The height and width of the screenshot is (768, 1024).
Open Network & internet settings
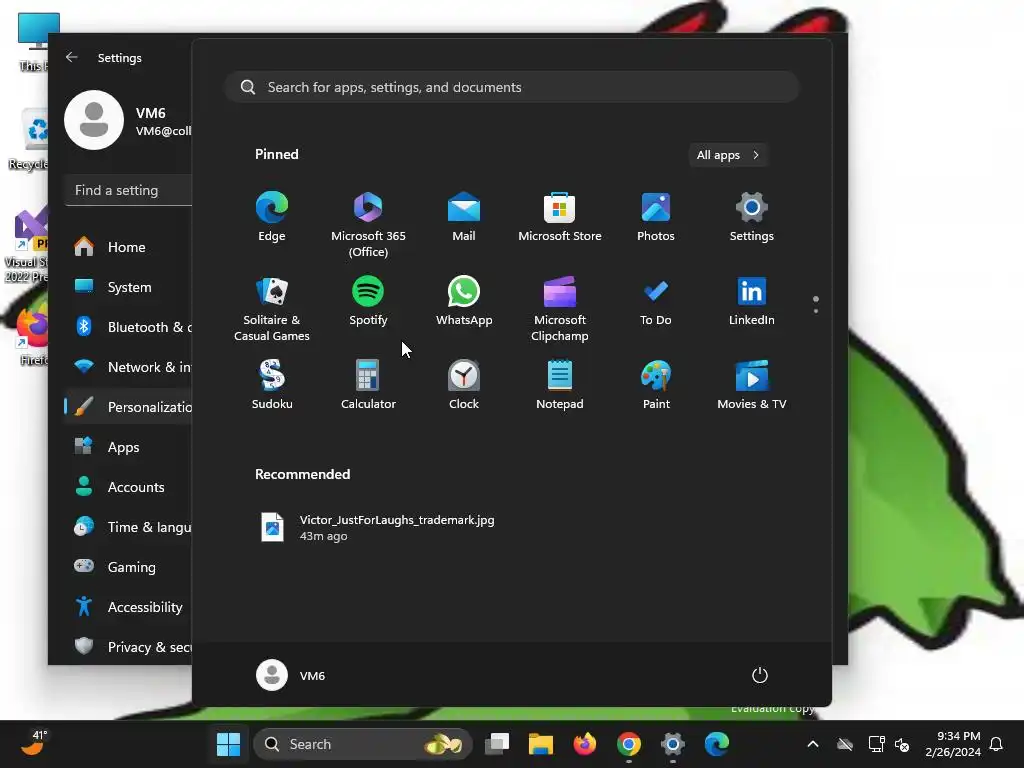click(x=128, y=367)
